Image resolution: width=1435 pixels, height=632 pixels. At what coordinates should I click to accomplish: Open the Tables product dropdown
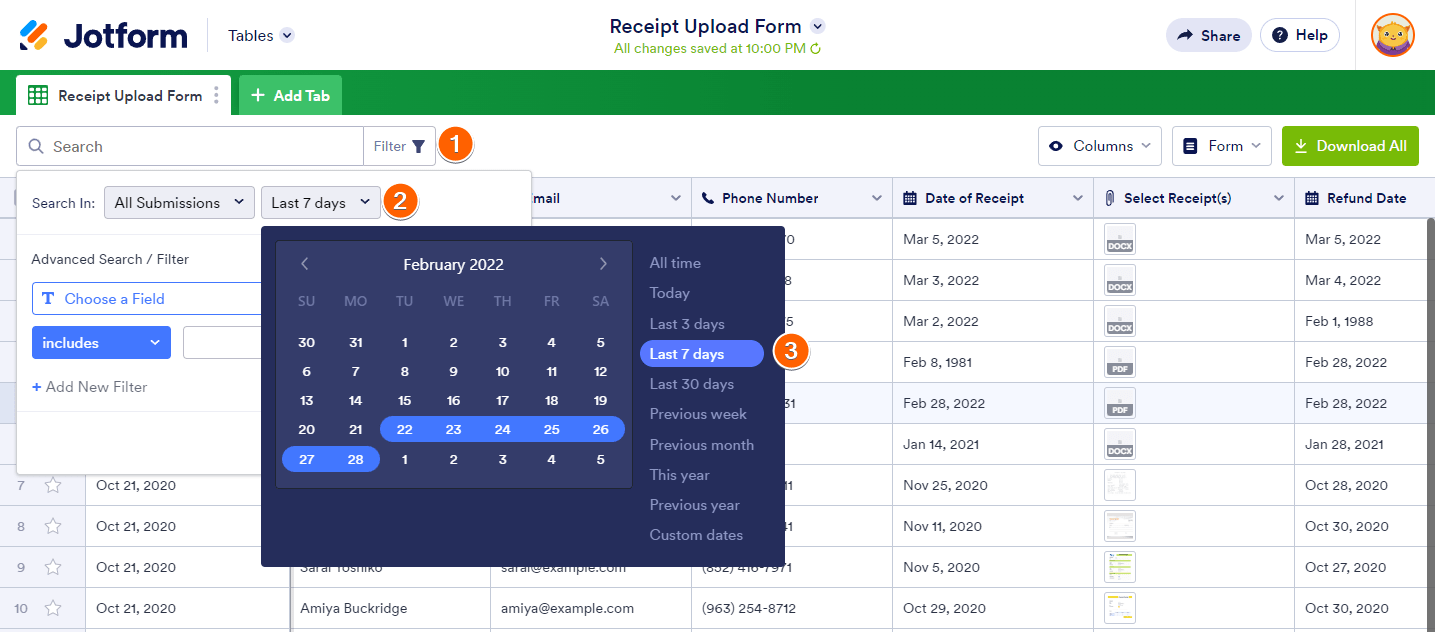point(260,35)
